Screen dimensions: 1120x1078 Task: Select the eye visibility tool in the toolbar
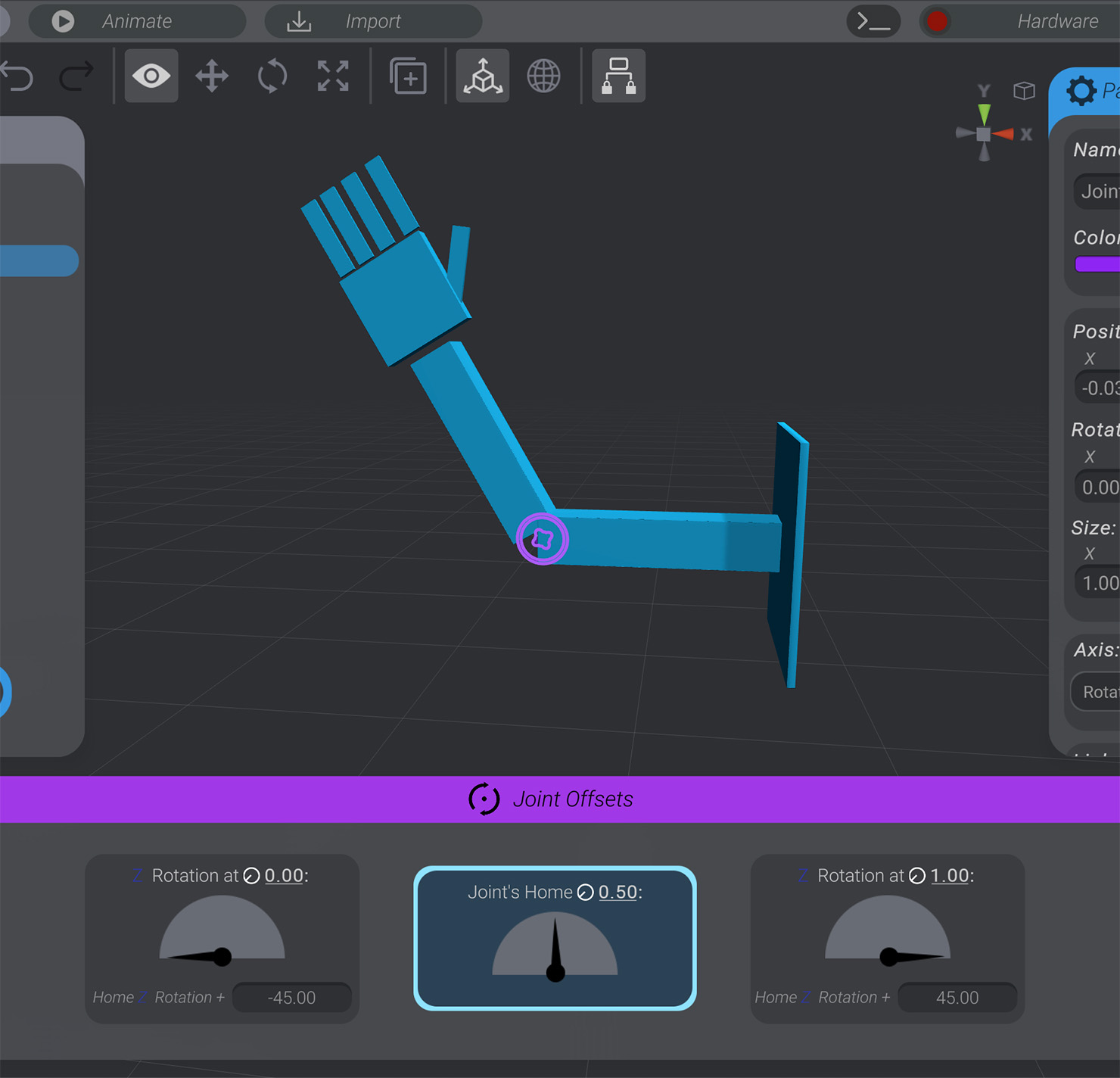point(151,75)
